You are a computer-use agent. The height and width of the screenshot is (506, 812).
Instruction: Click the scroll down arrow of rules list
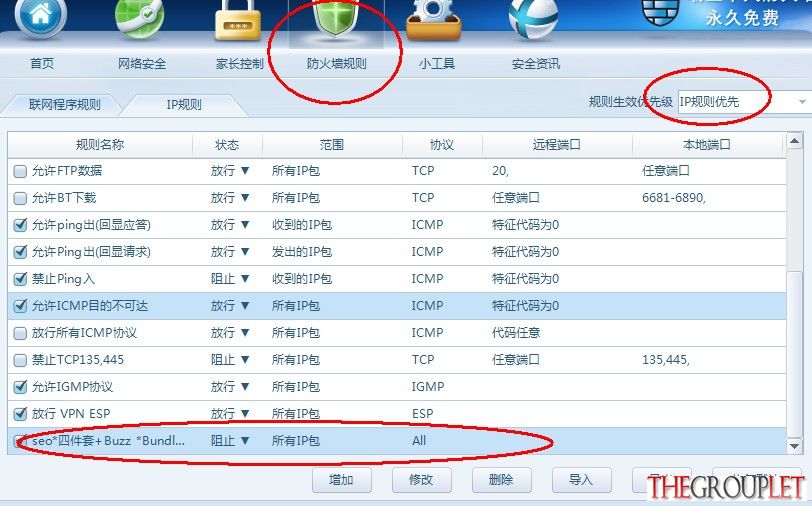(794, 446)
